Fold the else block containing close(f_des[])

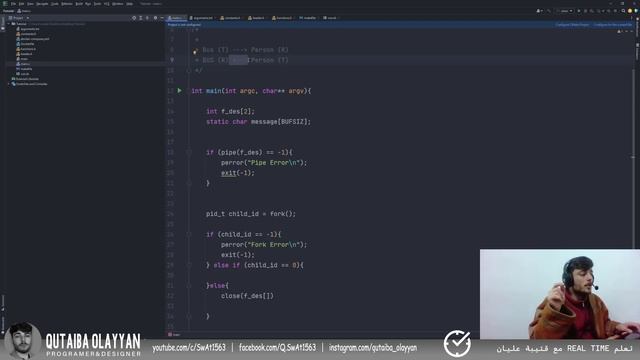(189, 286)
